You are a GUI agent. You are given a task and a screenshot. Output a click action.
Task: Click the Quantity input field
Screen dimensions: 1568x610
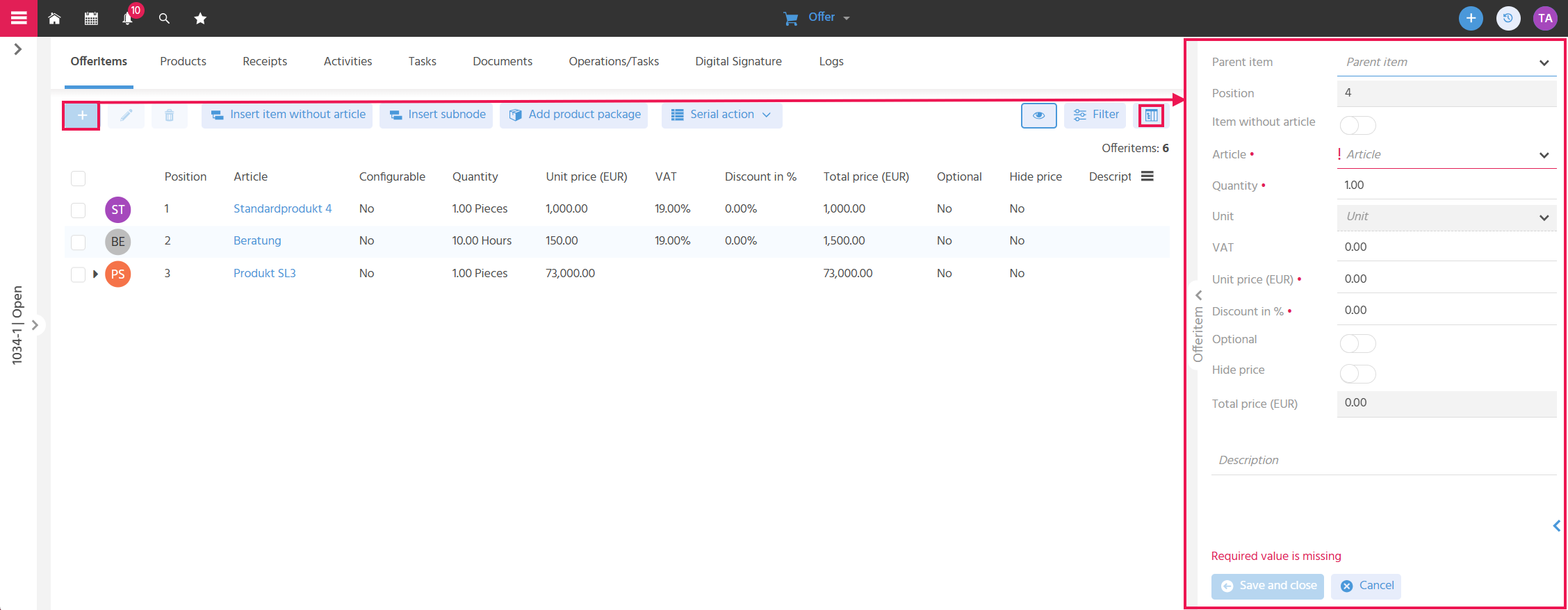pyautogui.click(x=1446, y=185)
